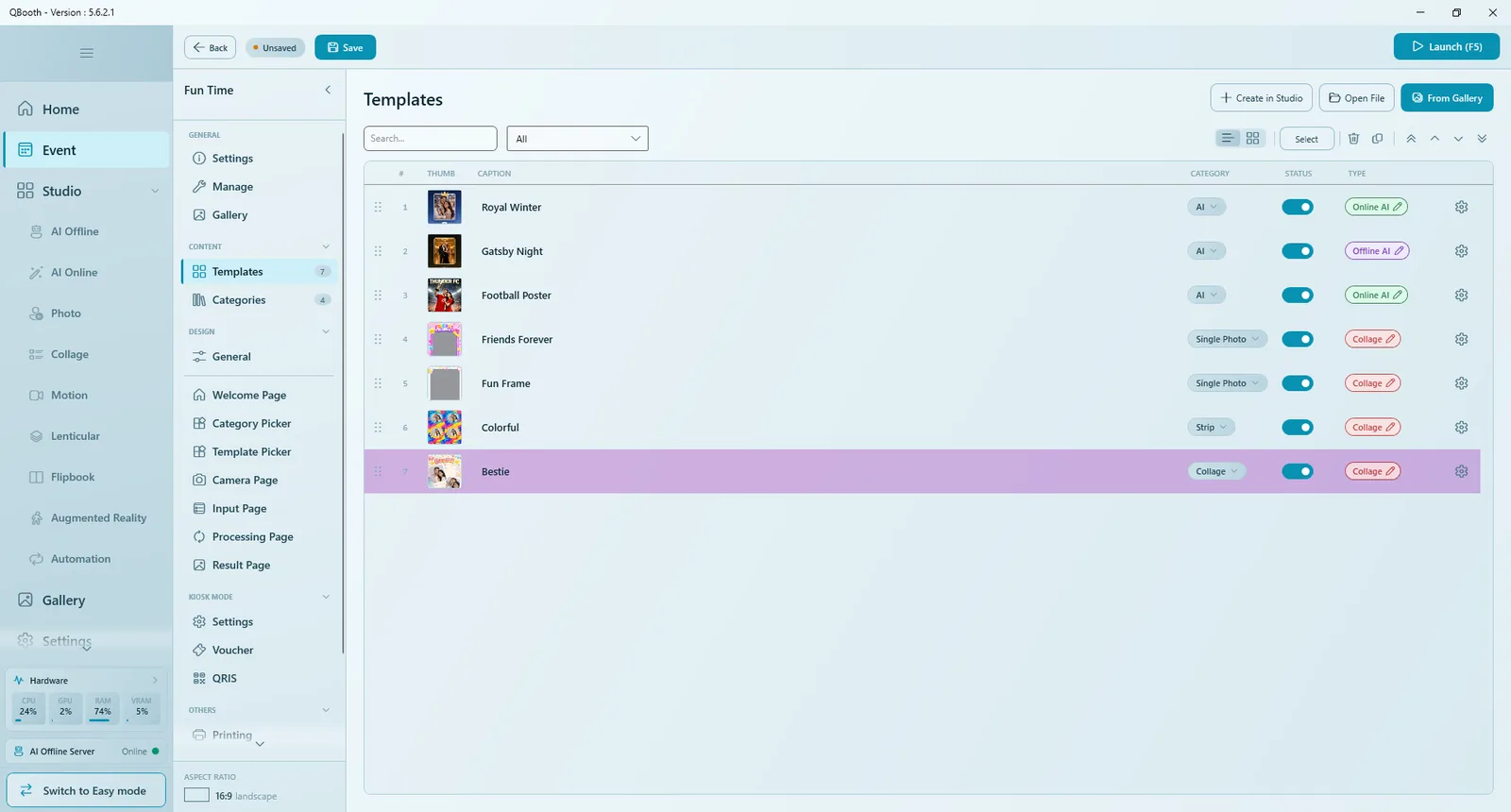The width and height of the screenshot is (1511, 812).
Task: Open the QRIS settings page
Action: (259, 679)
